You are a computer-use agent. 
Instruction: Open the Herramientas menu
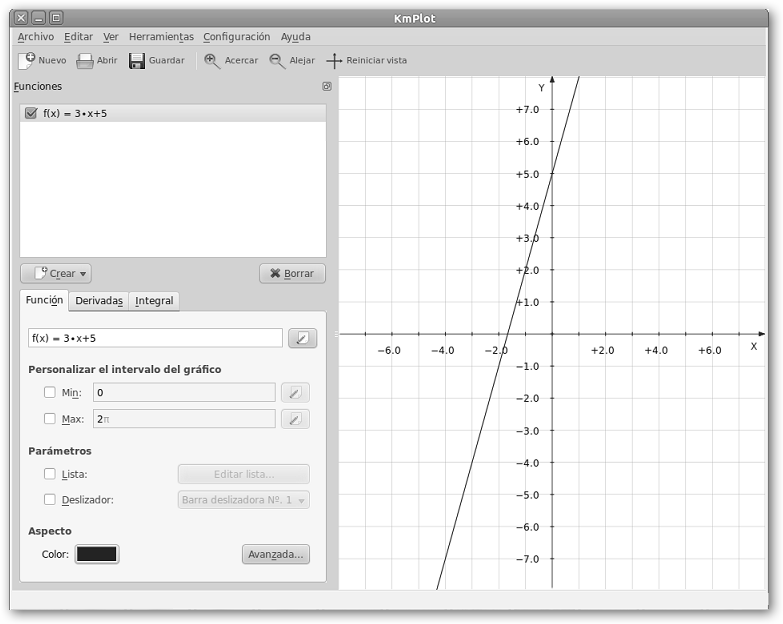click(x=161, y=37)
